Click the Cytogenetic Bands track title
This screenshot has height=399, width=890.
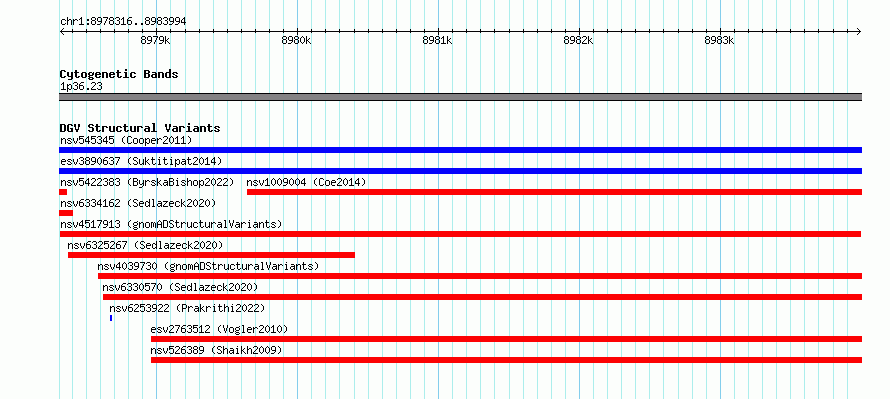pyautogui.click(x=119, y=74)
